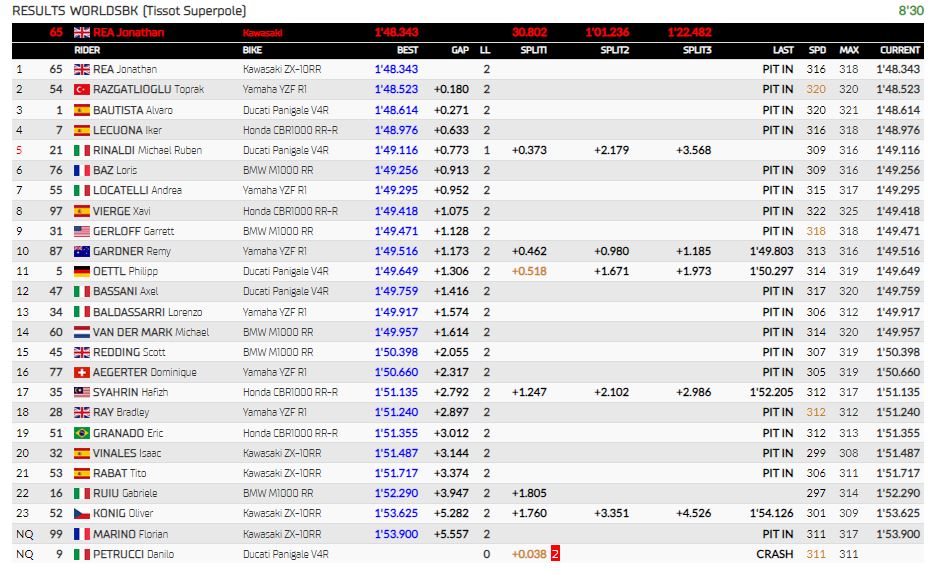Click the UK flag in the red leader banner
This screenshot has width=949, height=575.
[82, 33]
